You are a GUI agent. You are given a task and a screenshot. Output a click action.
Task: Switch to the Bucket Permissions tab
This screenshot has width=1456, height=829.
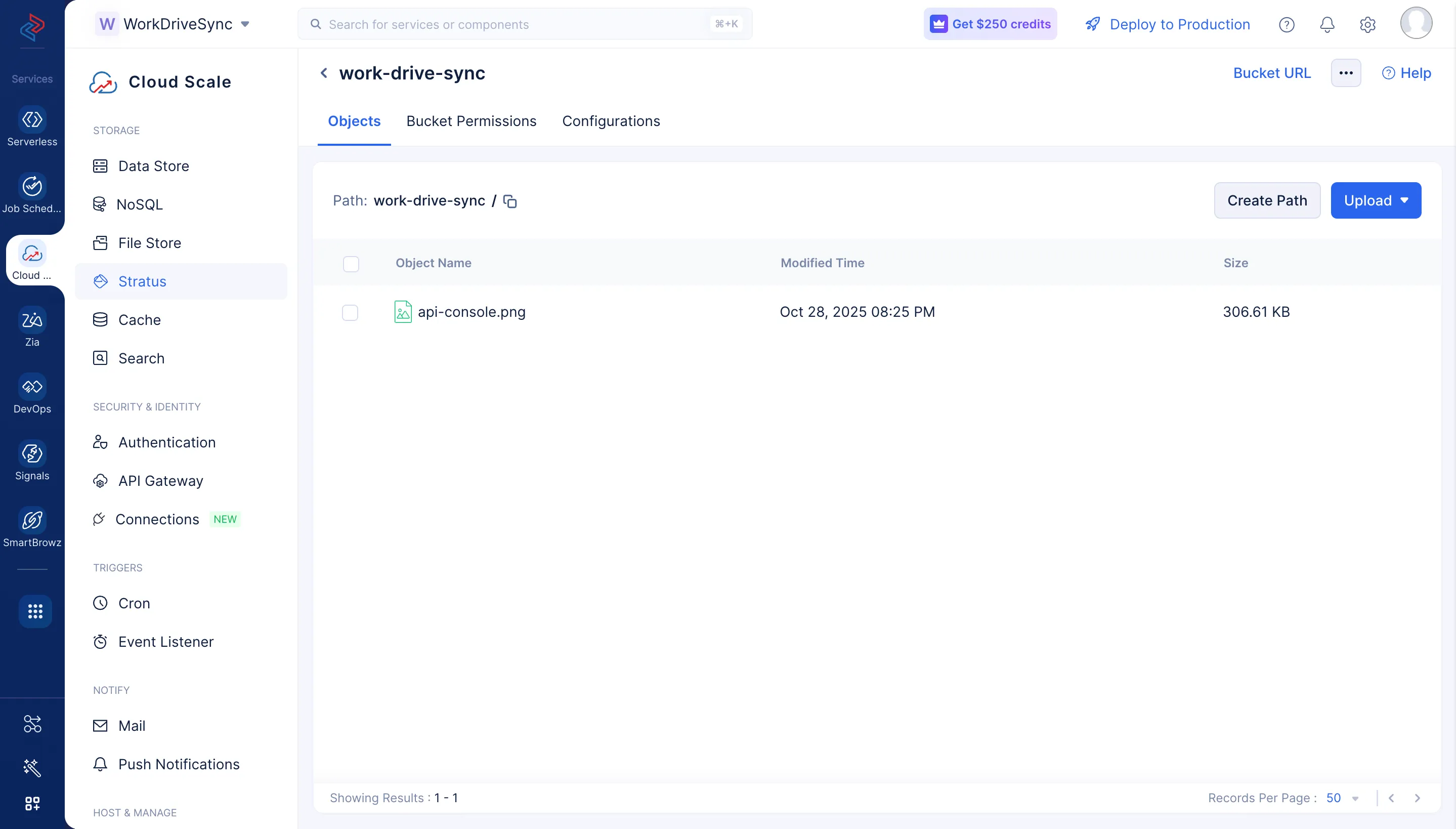pyautogui.click(x=470, y=120)
